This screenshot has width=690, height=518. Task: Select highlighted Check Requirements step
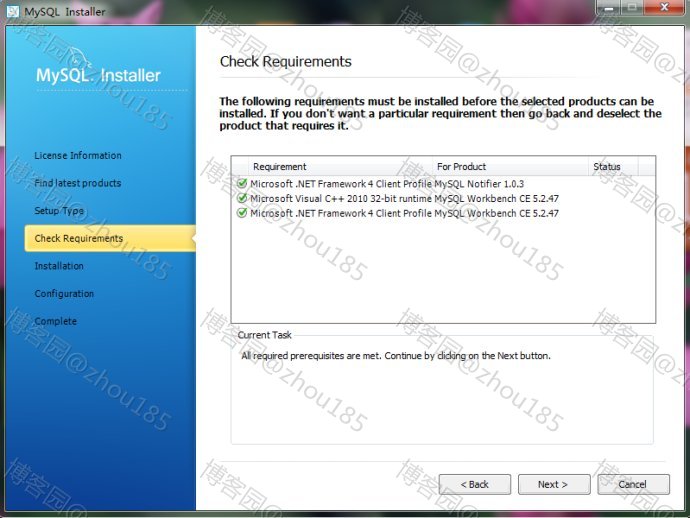110,238
